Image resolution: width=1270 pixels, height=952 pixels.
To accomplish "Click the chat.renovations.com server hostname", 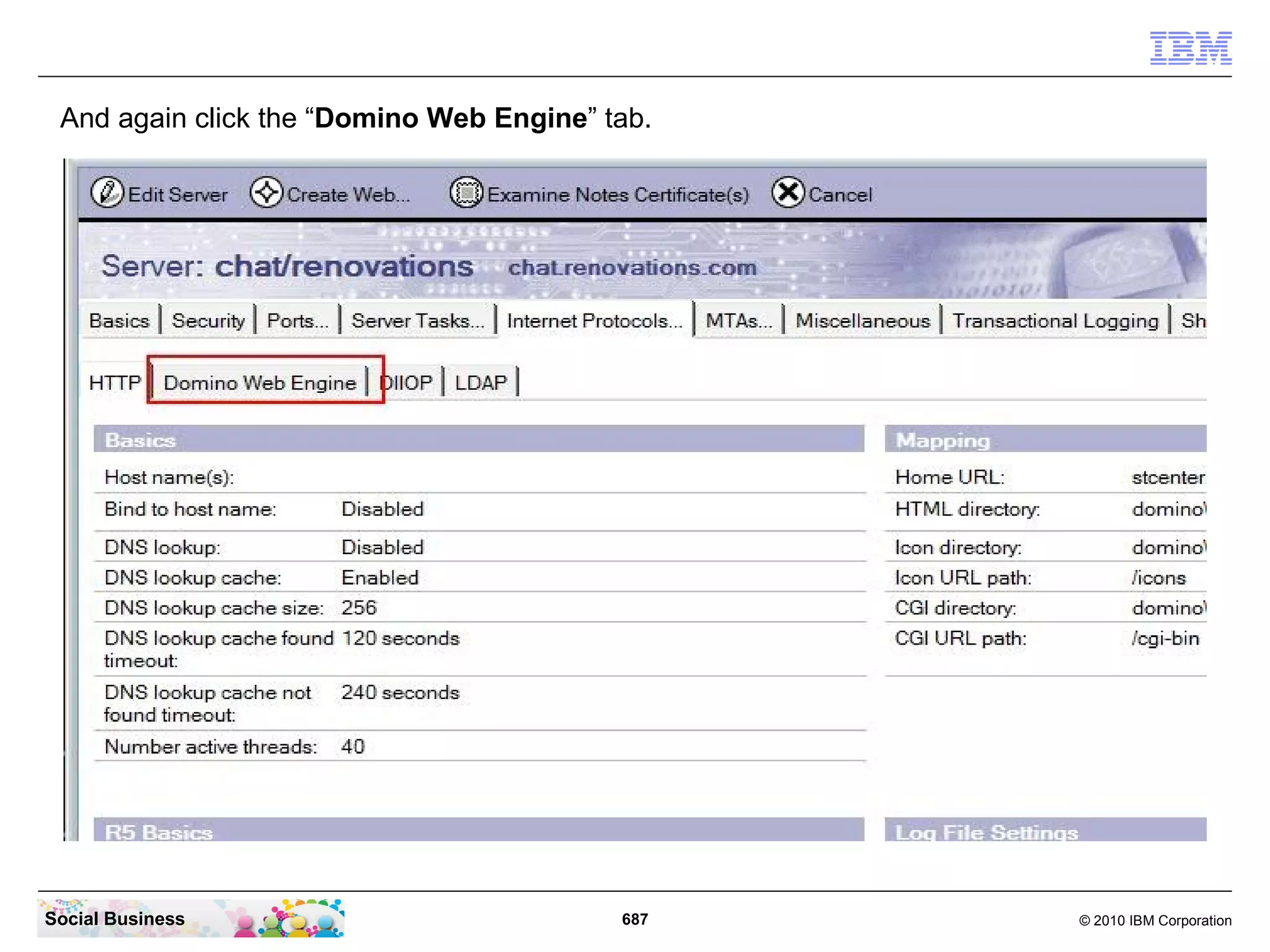I will pyautogui.click(x=633, y=268).
